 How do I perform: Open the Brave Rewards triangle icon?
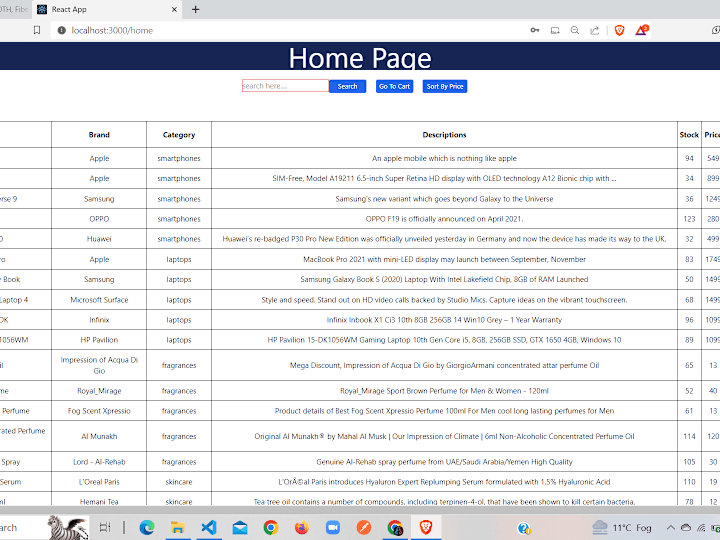click(x=641, y=30)
